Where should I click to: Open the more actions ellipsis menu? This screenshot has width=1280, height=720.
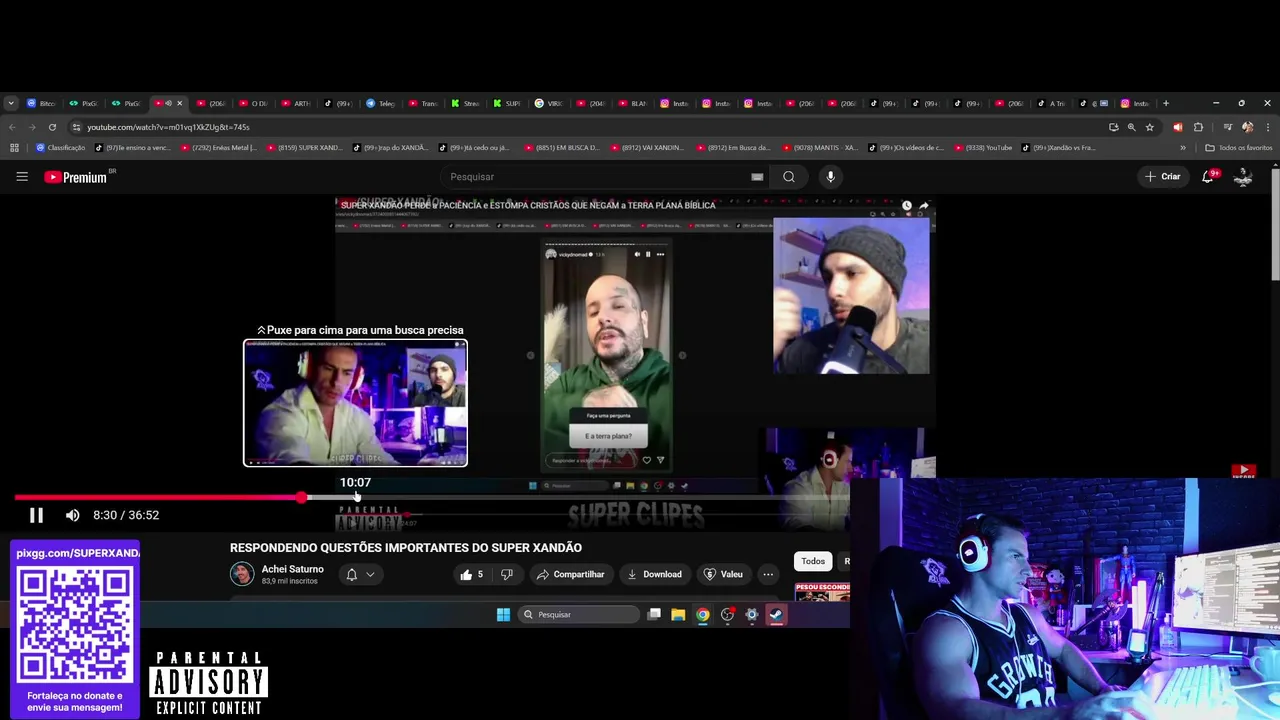[x=768, y=574]
